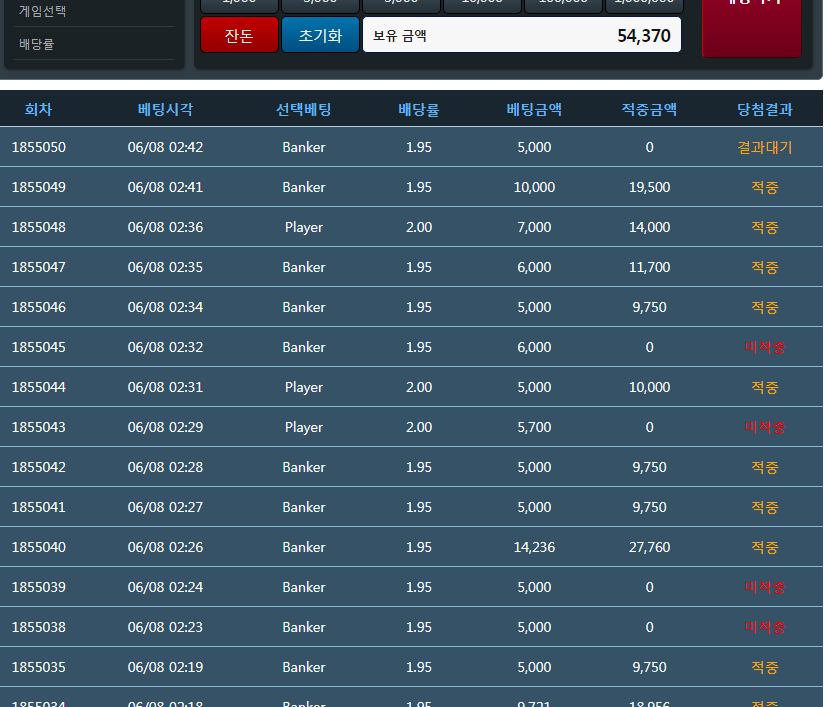The width and height of the screenshot is (827, 707).
Task: Select round number 1855044
Action: 39,387
